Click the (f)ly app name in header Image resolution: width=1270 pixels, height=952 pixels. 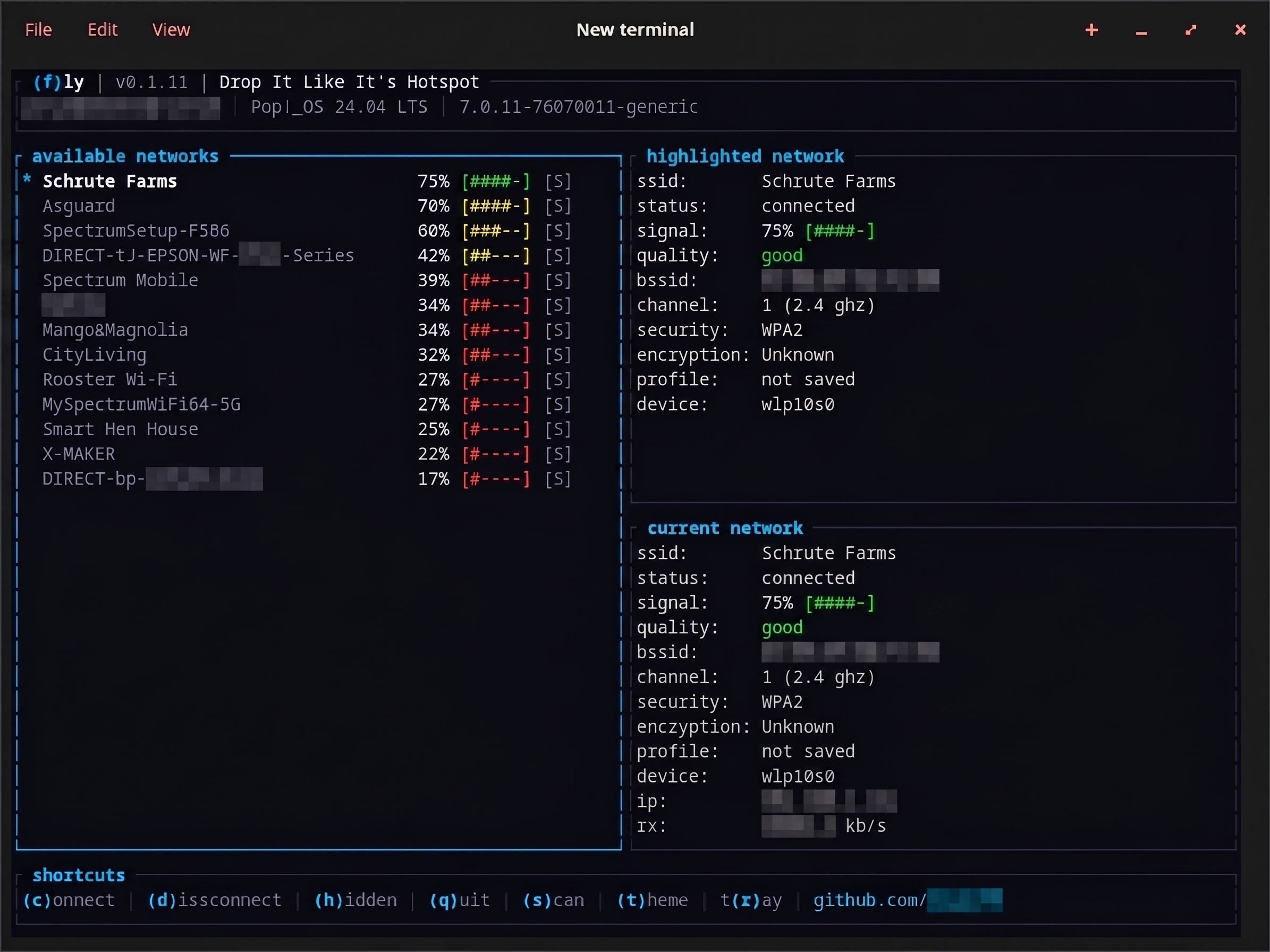(x=58, y=82)
